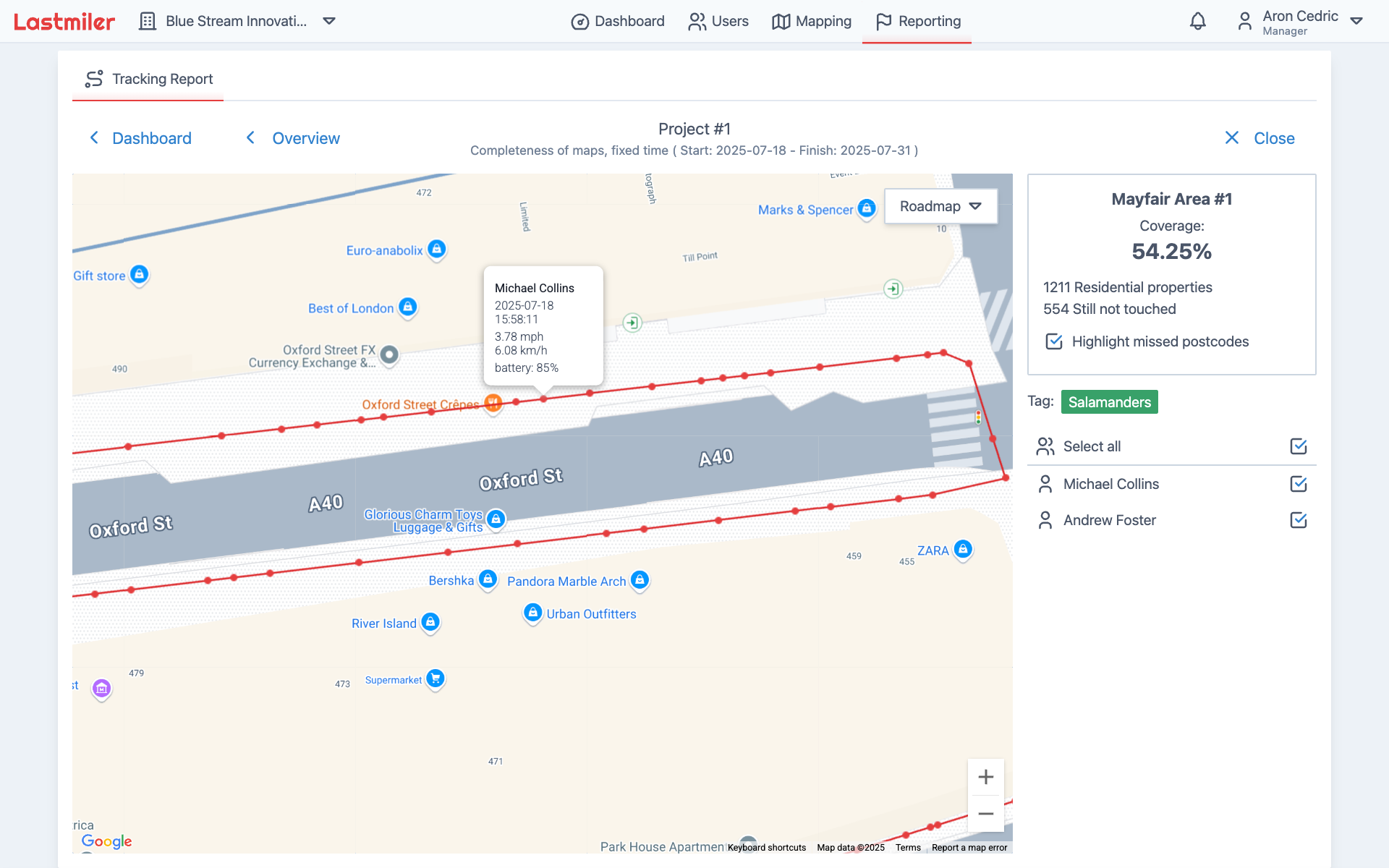Click Report a map error
This screenshot has width=1389, height=868.
point(969,848)
